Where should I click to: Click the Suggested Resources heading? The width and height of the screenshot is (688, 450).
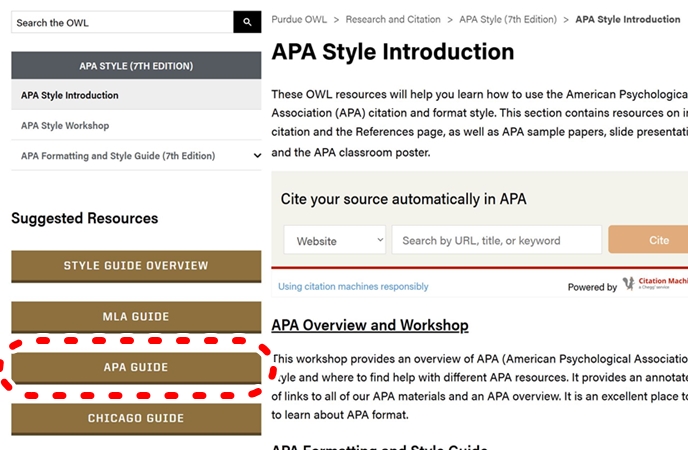85,218
